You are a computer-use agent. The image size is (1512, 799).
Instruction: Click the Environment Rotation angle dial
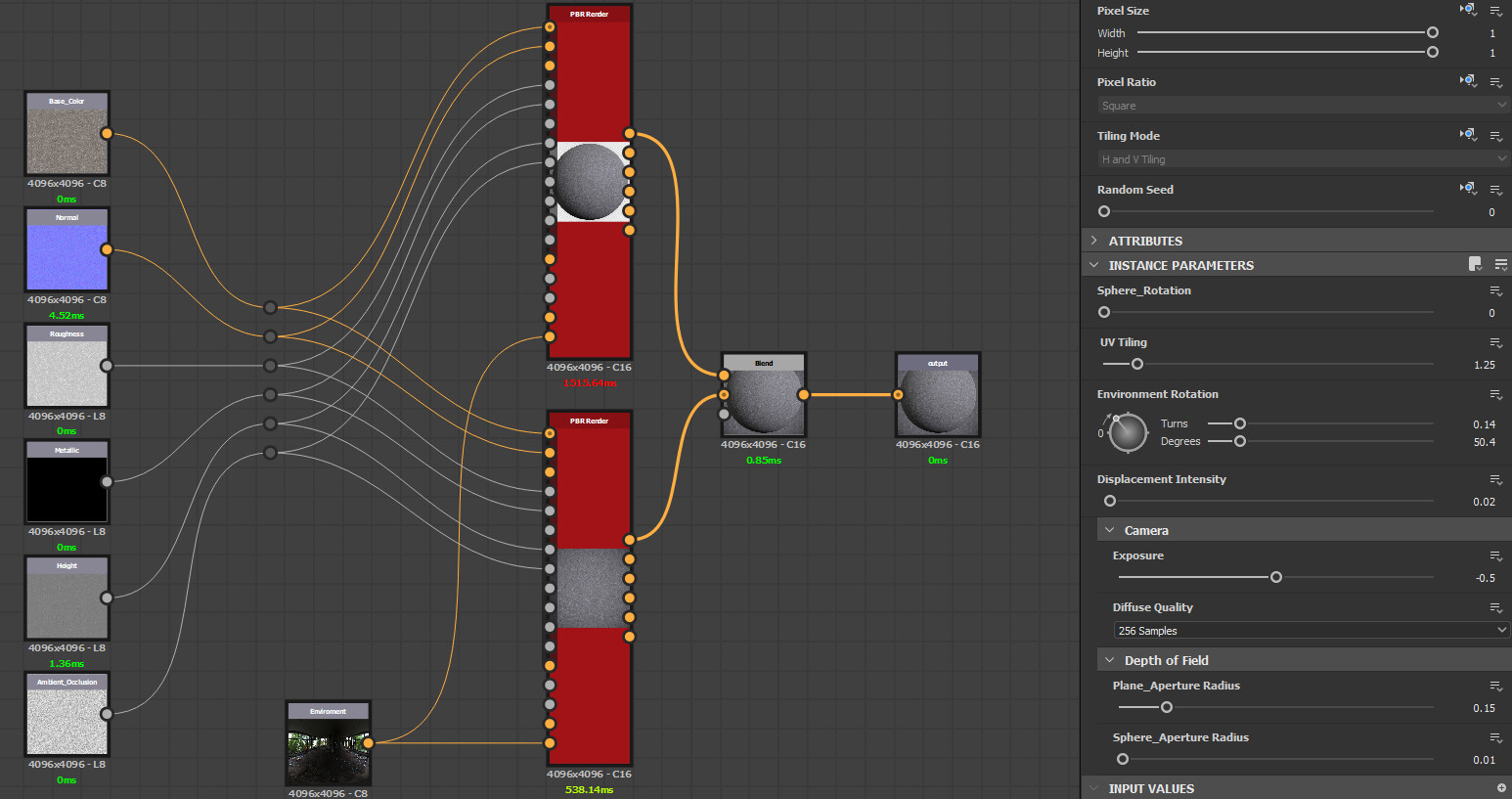tap(1128, 432)
